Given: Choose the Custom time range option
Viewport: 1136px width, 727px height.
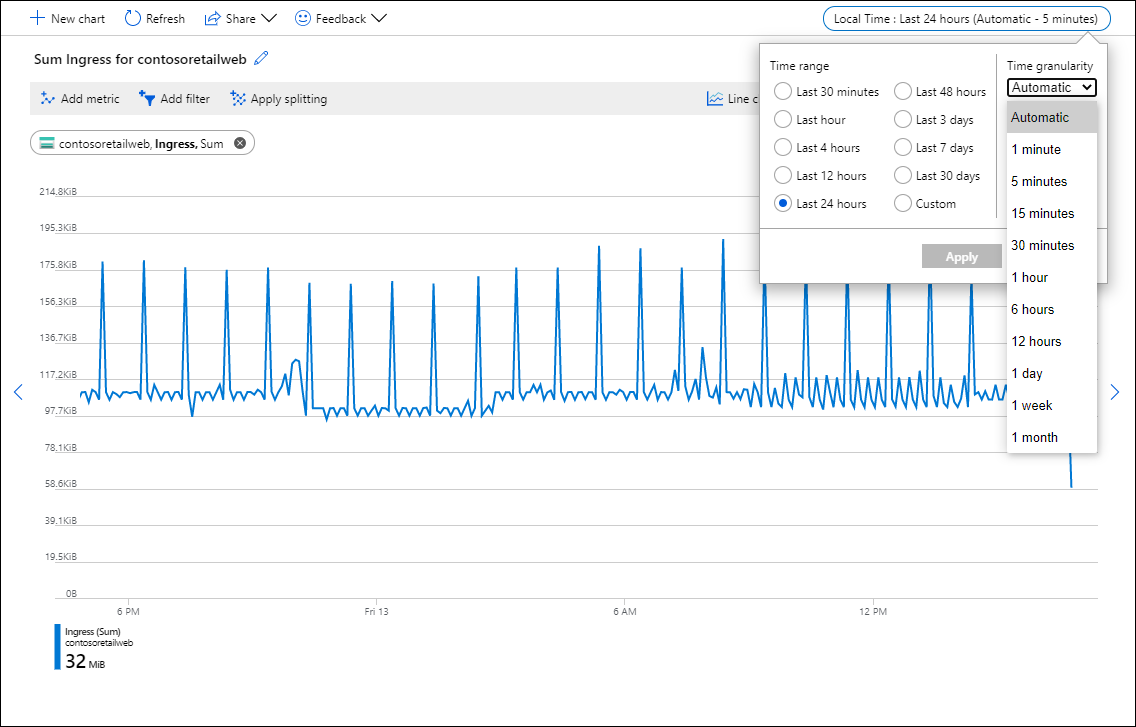Looking at the screenshot, I should pyautogui.click(x=903, y=204).
